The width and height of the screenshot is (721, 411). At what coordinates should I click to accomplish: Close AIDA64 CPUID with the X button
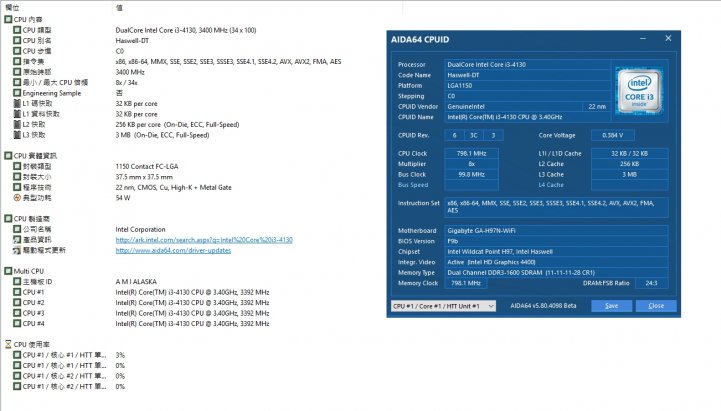(x=668, y=39)
